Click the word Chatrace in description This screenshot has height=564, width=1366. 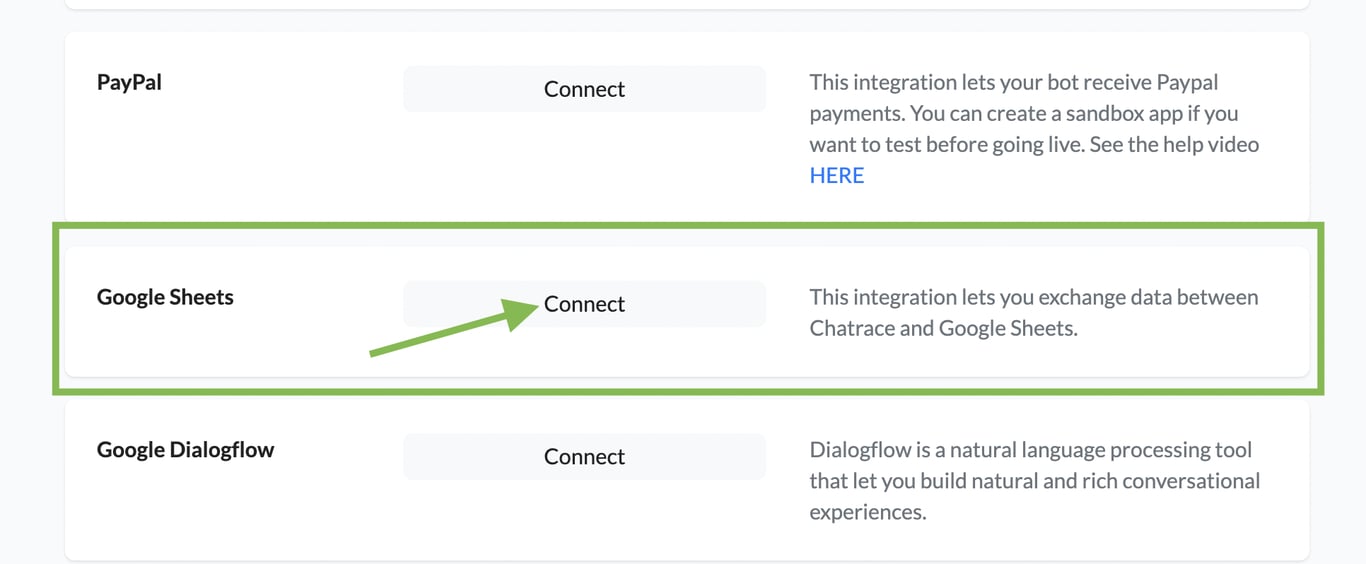[x=851, y=328]
